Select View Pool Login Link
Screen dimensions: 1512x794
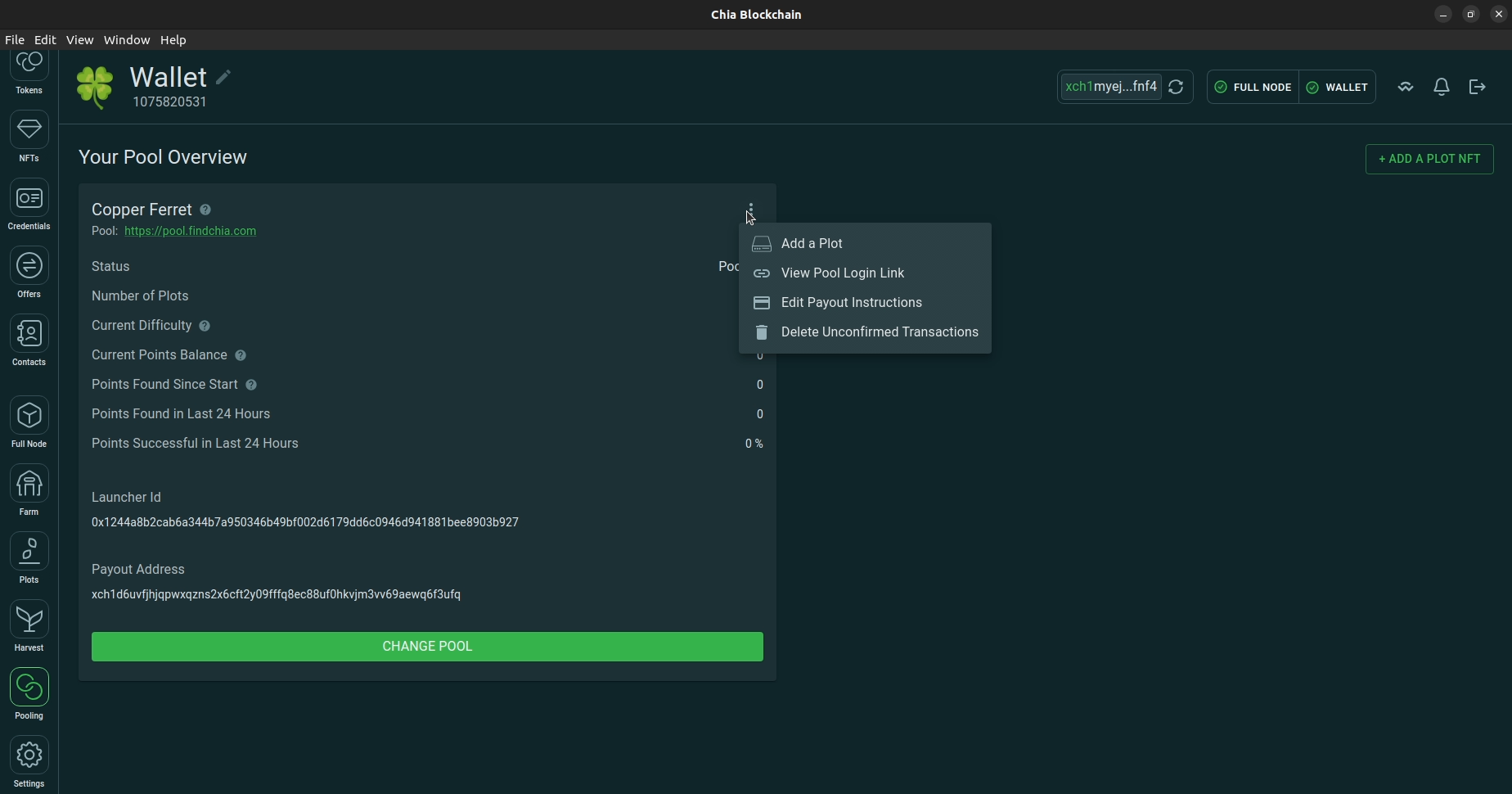click(865, 273)
